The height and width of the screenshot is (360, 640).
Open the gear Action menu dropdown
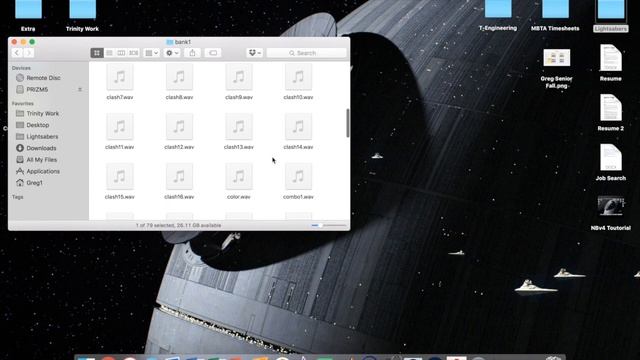[x=172, y=53]
